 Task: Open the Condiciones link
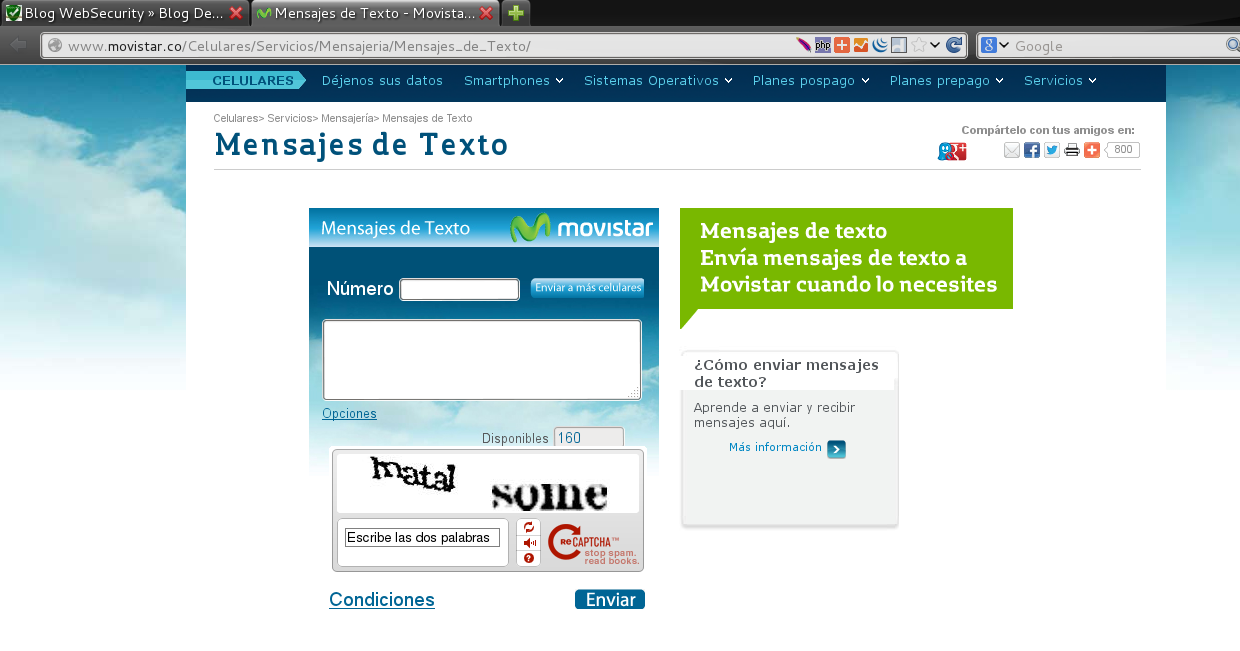point(382,600)
